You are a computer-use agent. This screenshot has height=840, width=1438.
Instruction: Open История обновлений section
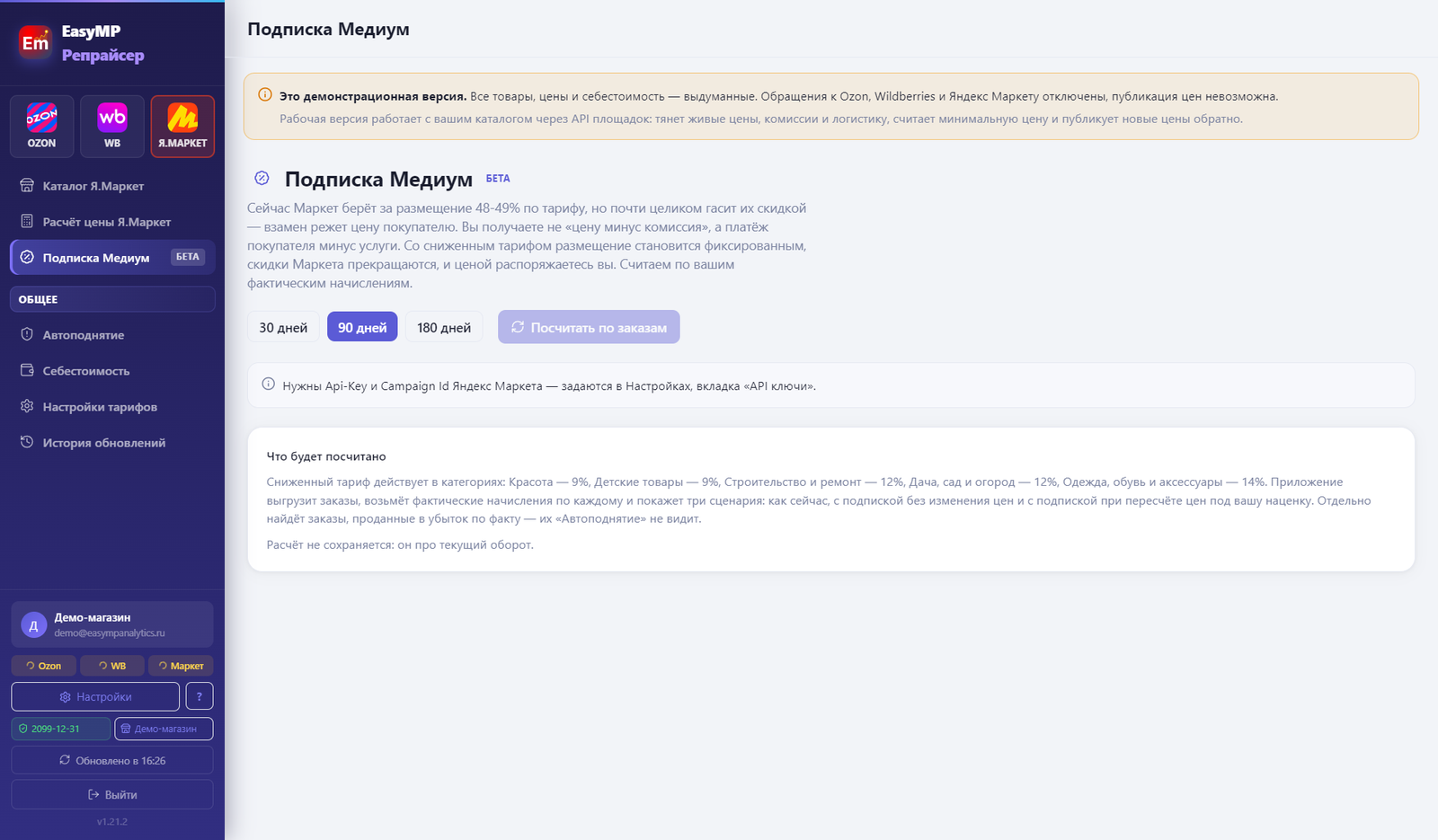112,443
